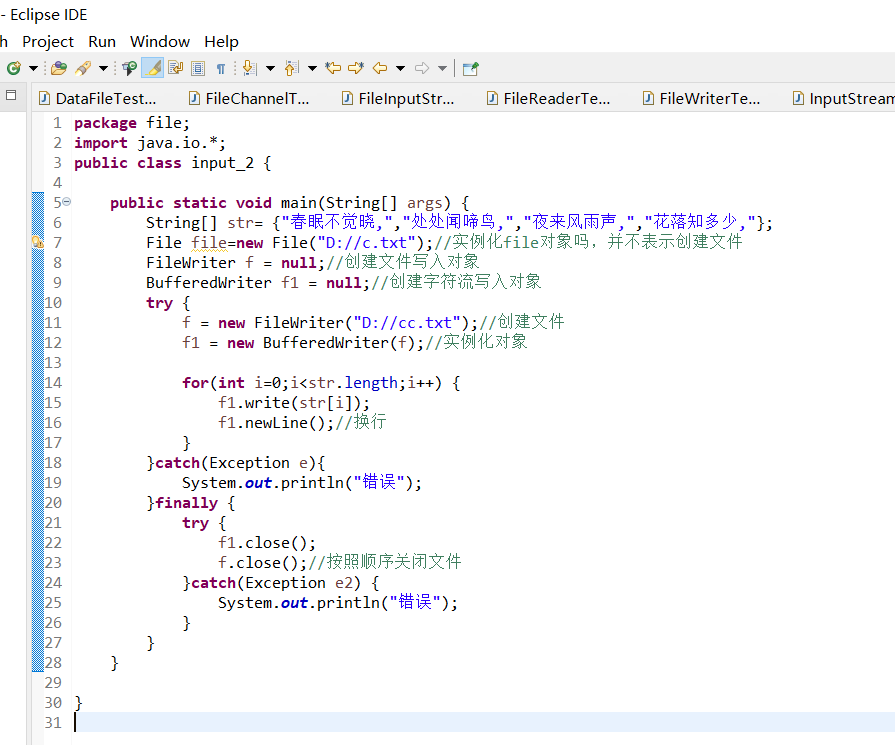
Task: Click Next Annotation arrow icon
Action: pos(248,68)
